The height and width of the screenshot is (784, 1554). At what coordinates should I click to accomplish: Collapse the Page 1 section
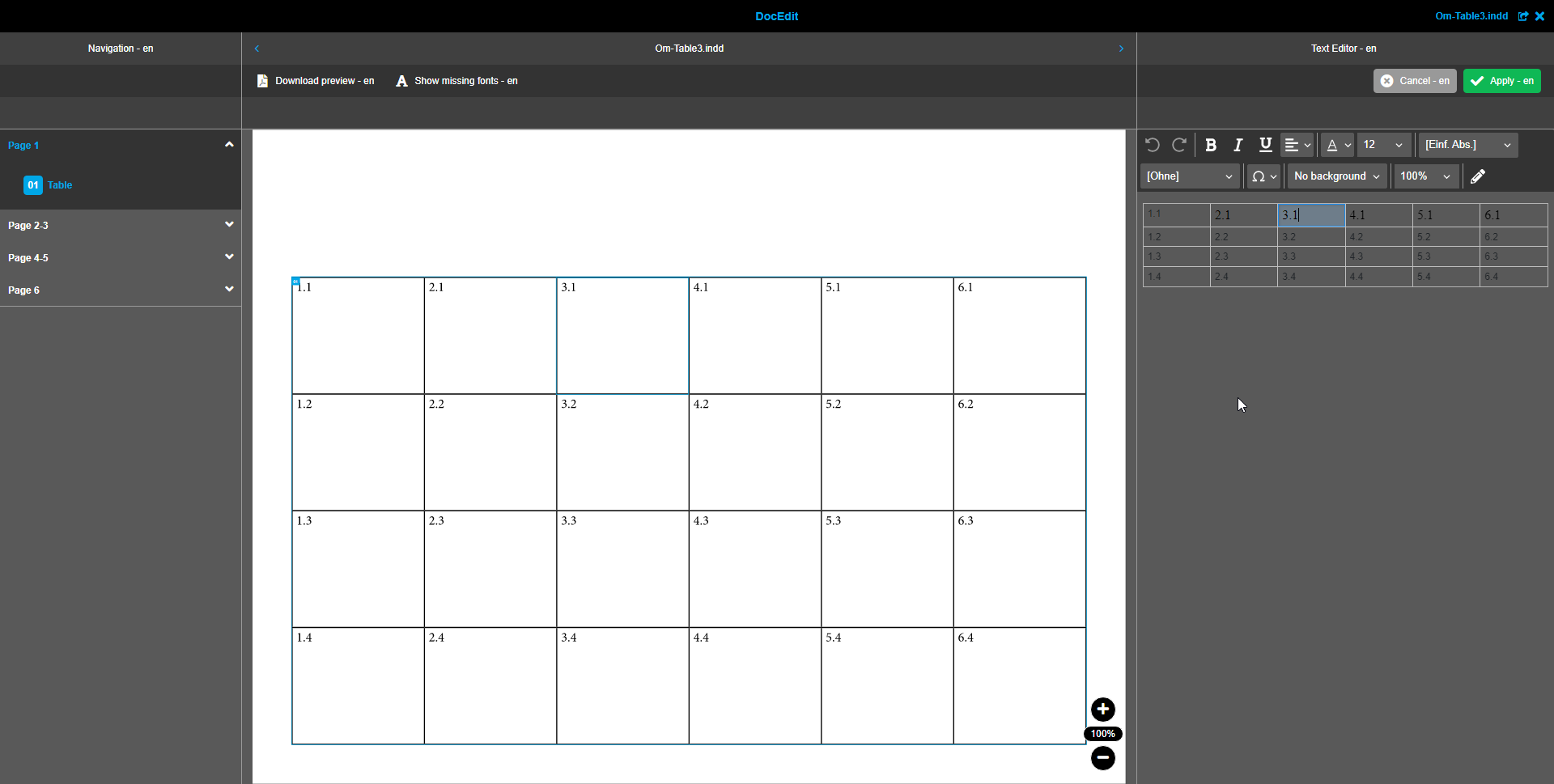tap(229, 144)
